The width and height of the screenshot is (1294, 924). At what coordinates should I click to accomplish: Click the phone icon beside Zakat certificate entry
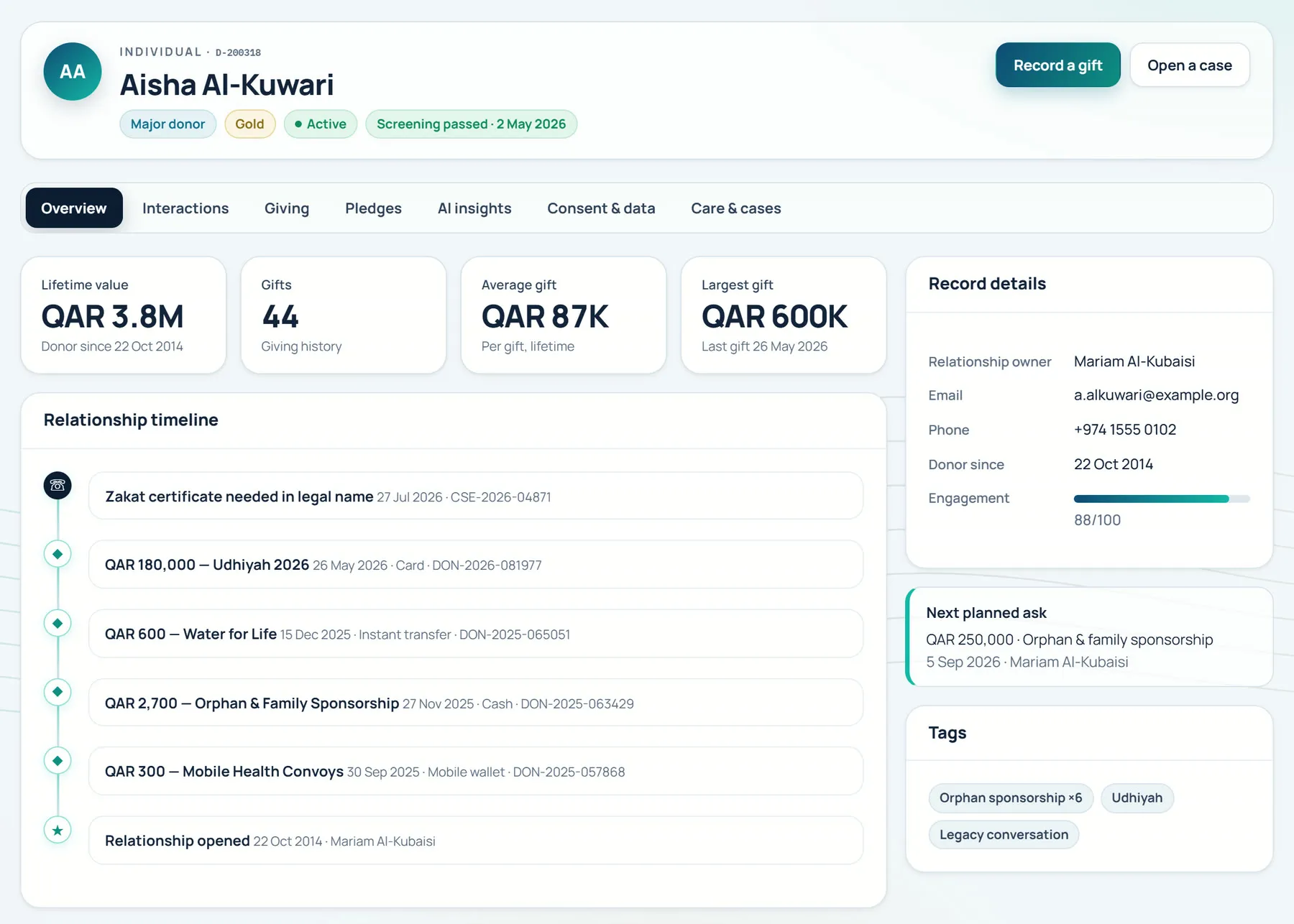point(58,486)
